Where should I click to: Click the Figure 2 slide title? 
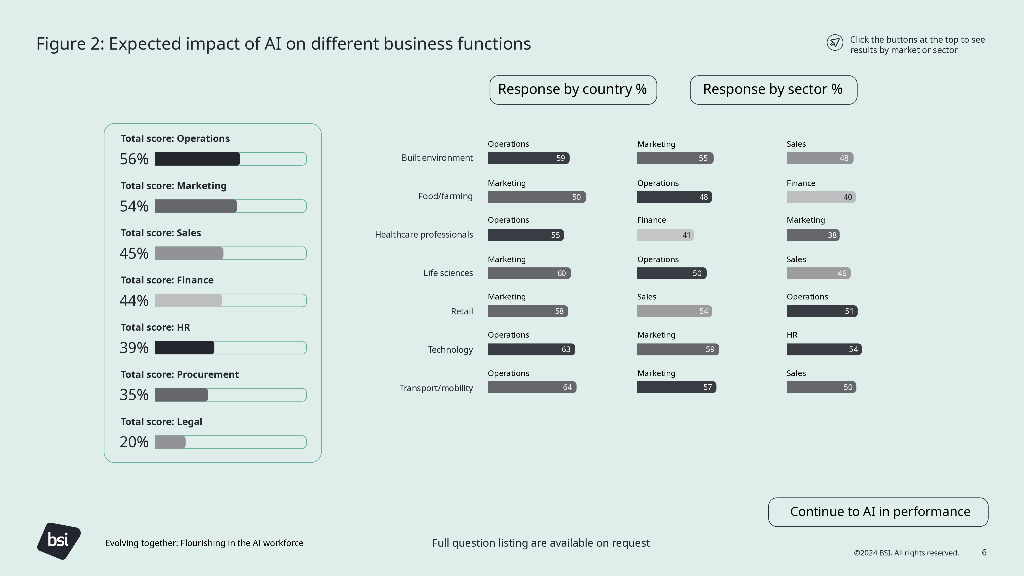coord(284,44)
